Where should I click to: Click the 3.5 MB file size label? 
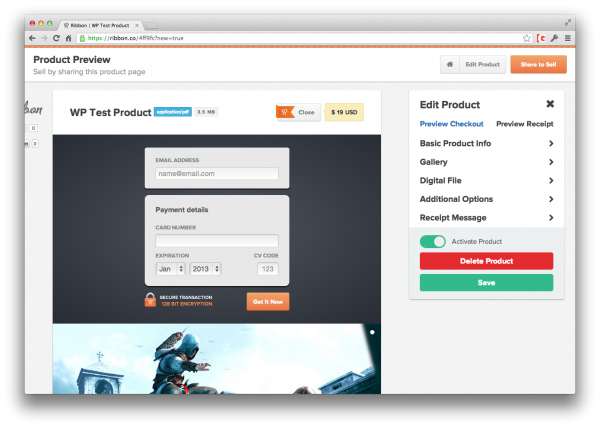[206, 112]
